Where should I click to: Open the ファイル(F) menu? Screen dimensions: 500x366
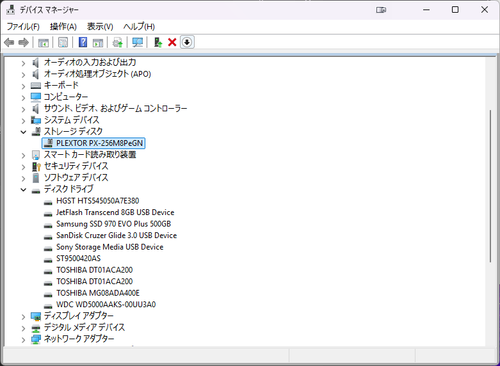(23, 26)
